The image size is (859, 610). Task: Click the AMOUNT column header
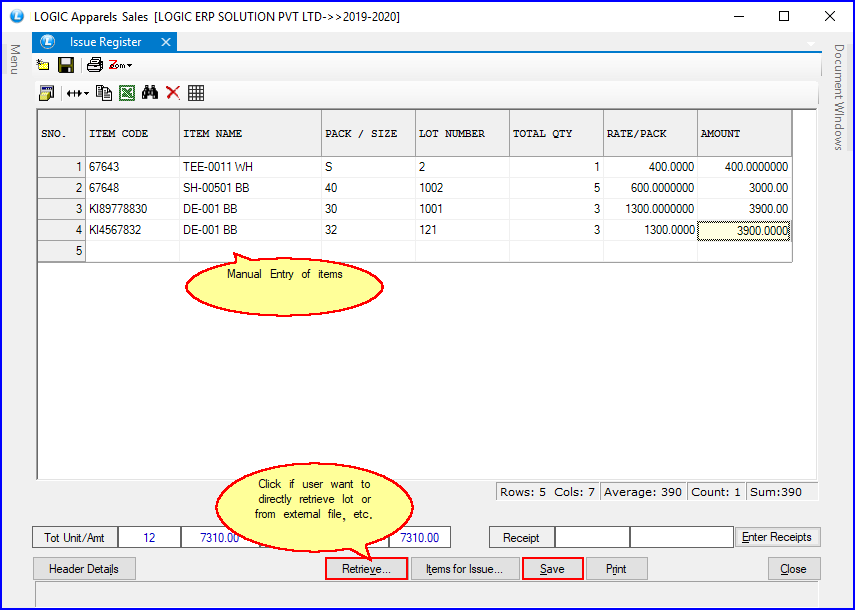pyautogui.click(x=745, y=133)
